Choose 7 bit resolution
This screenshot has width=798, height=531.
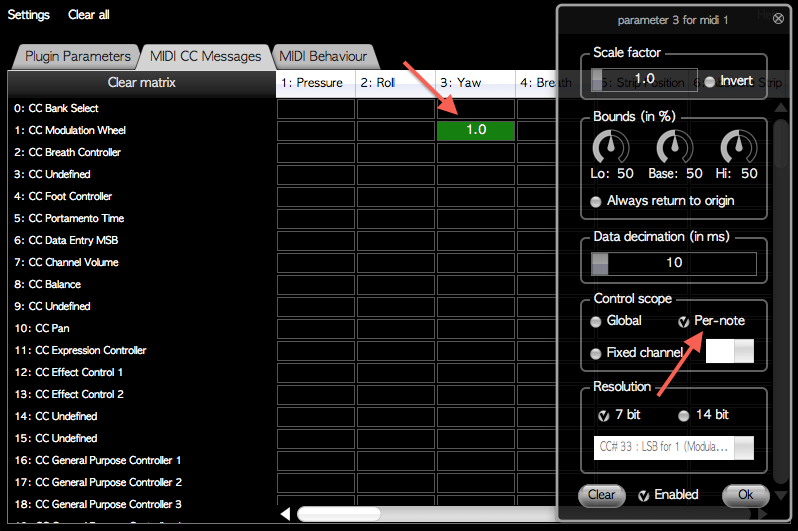(x=619, y=415)
